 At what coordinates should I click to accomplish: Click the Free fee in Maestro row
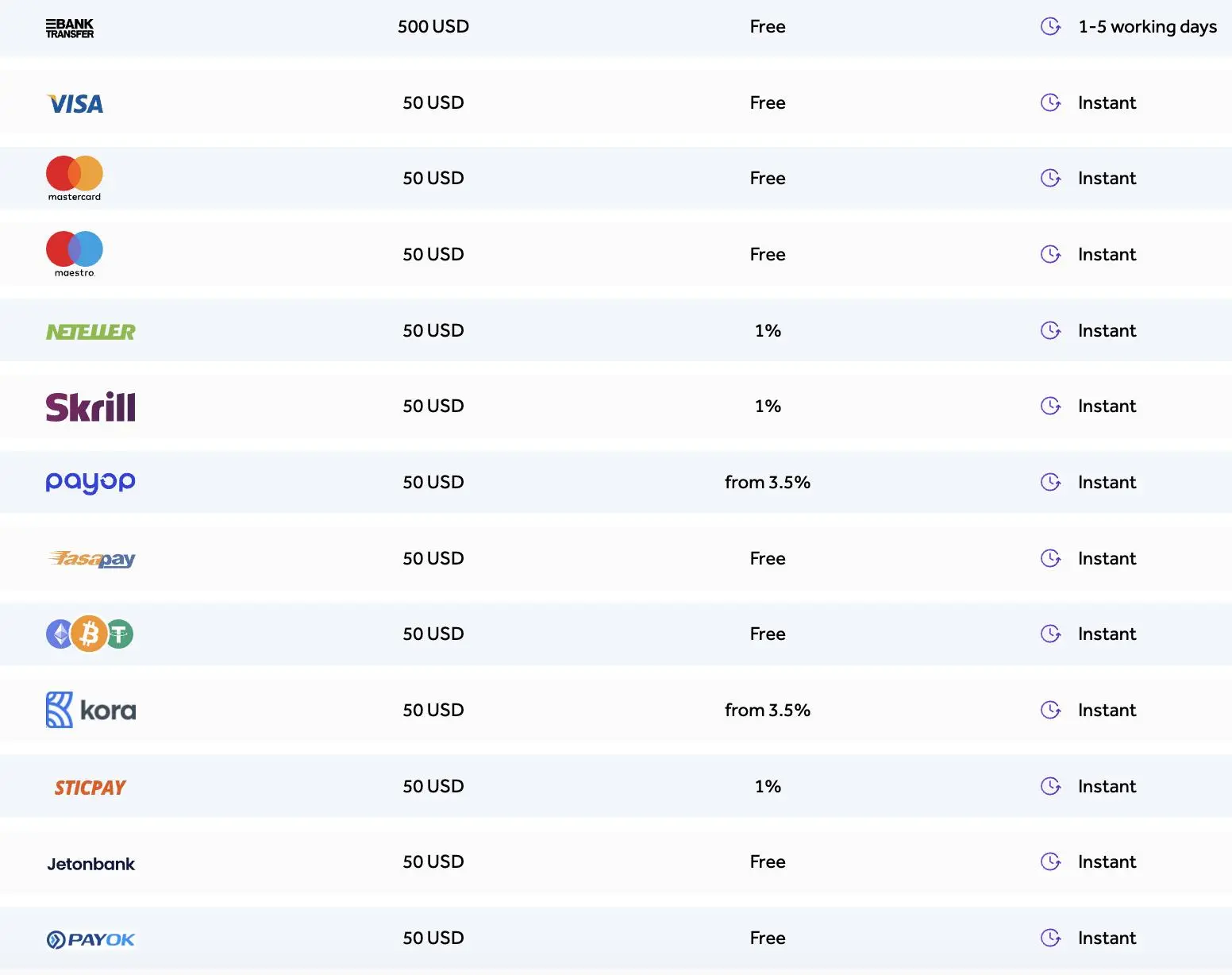coord(768,254)
